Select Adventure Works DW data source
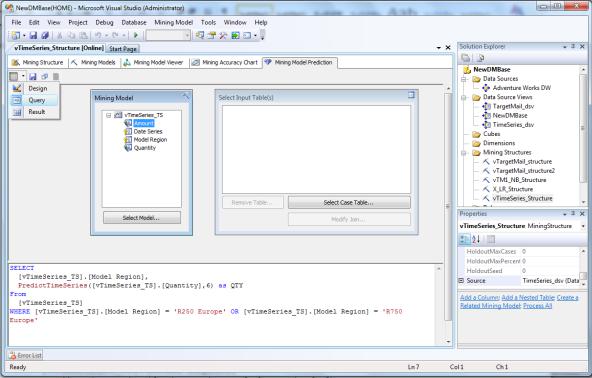Image resolution: width=592 pixels, height=378 pixels. pos(522,88)
